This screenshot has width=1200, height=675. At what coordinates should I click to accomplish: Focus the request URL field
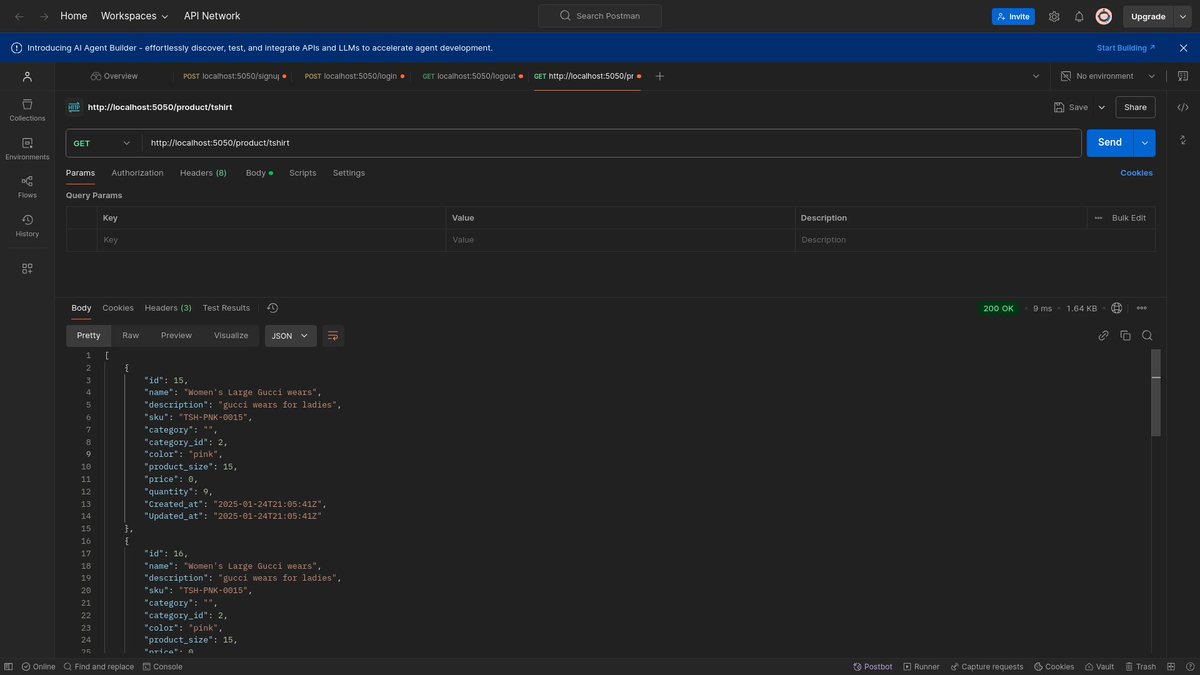pos(611,143)
